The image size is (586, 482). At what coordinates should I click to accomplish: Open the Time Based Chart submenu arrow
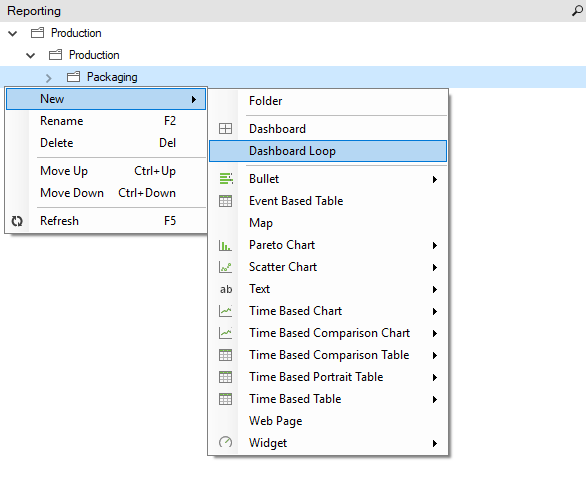coord(435,311)
